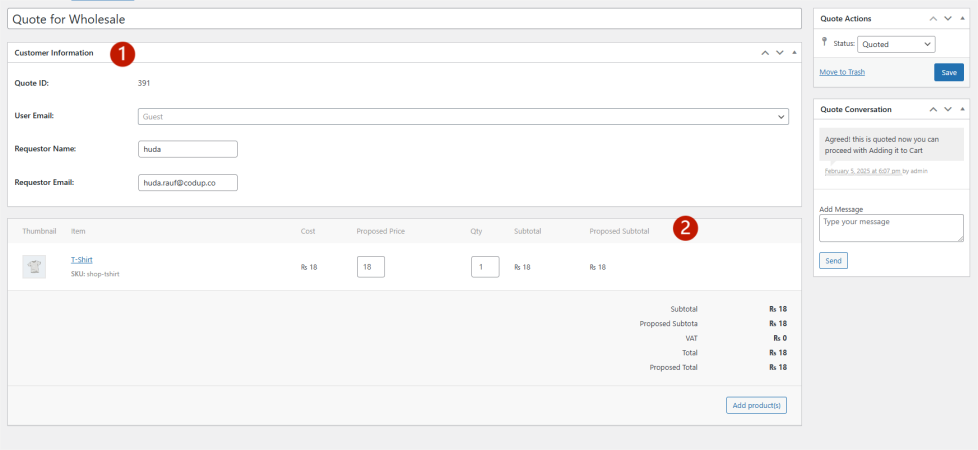978x450 pixels.
Task: Click the Qty input field
Action: pos(485,267)
